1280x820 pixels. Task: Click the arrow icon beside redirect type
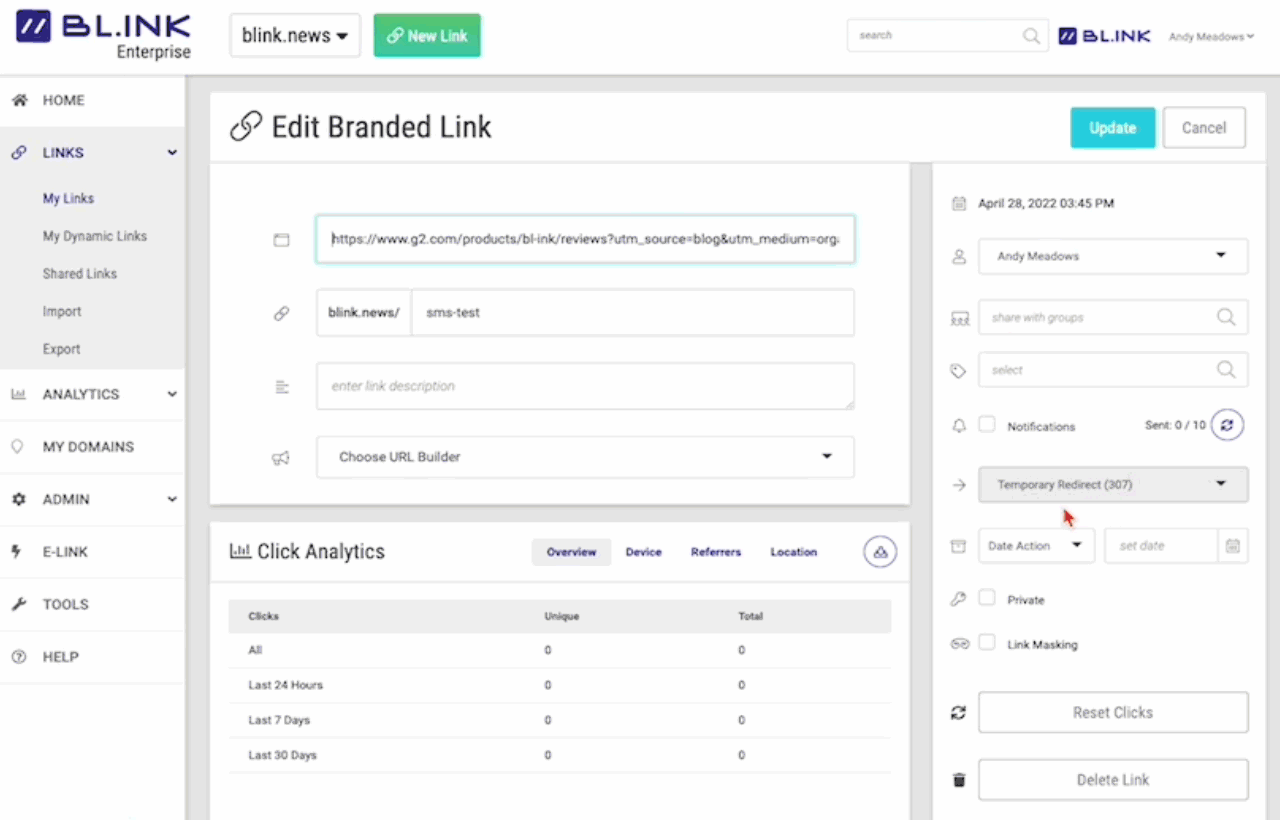click(x=959, y=485)
